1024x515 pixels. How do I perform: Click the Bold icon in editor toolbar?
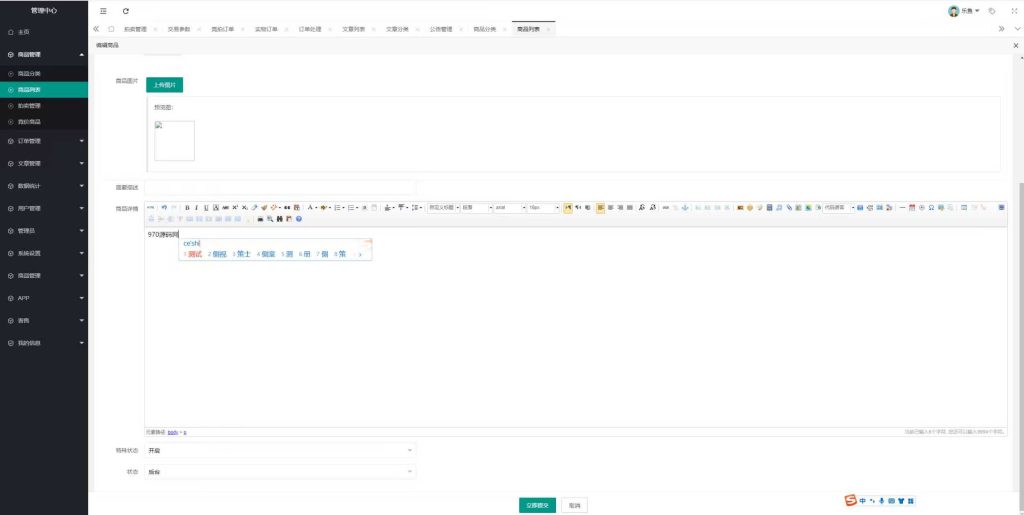(x=186, y=207)
